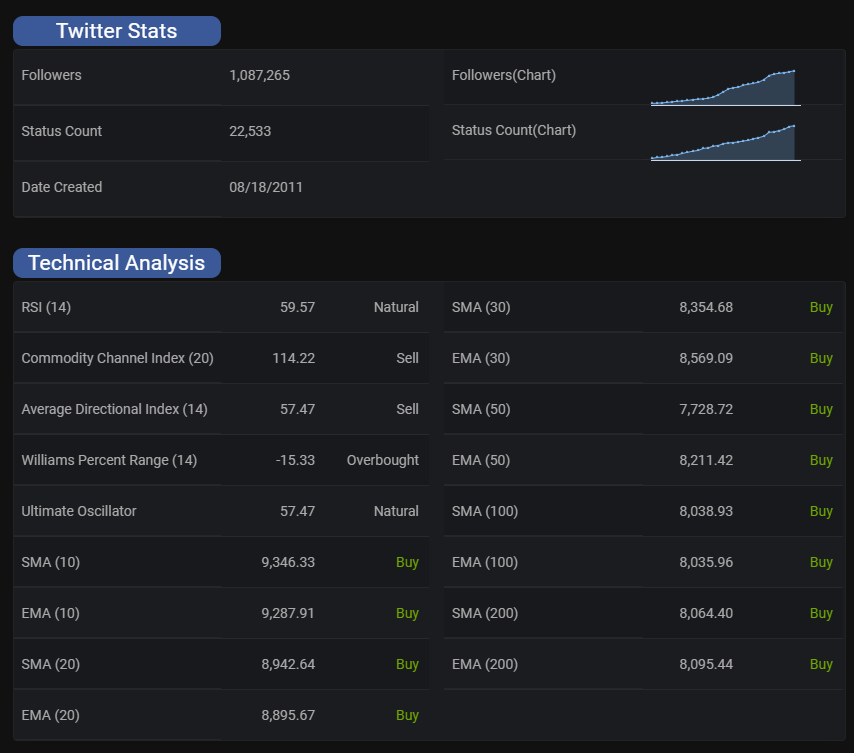Viewport: 854px width, 753px height.
Task: Click the "Ultimate Oscillator" label
Action: (79, 511)
